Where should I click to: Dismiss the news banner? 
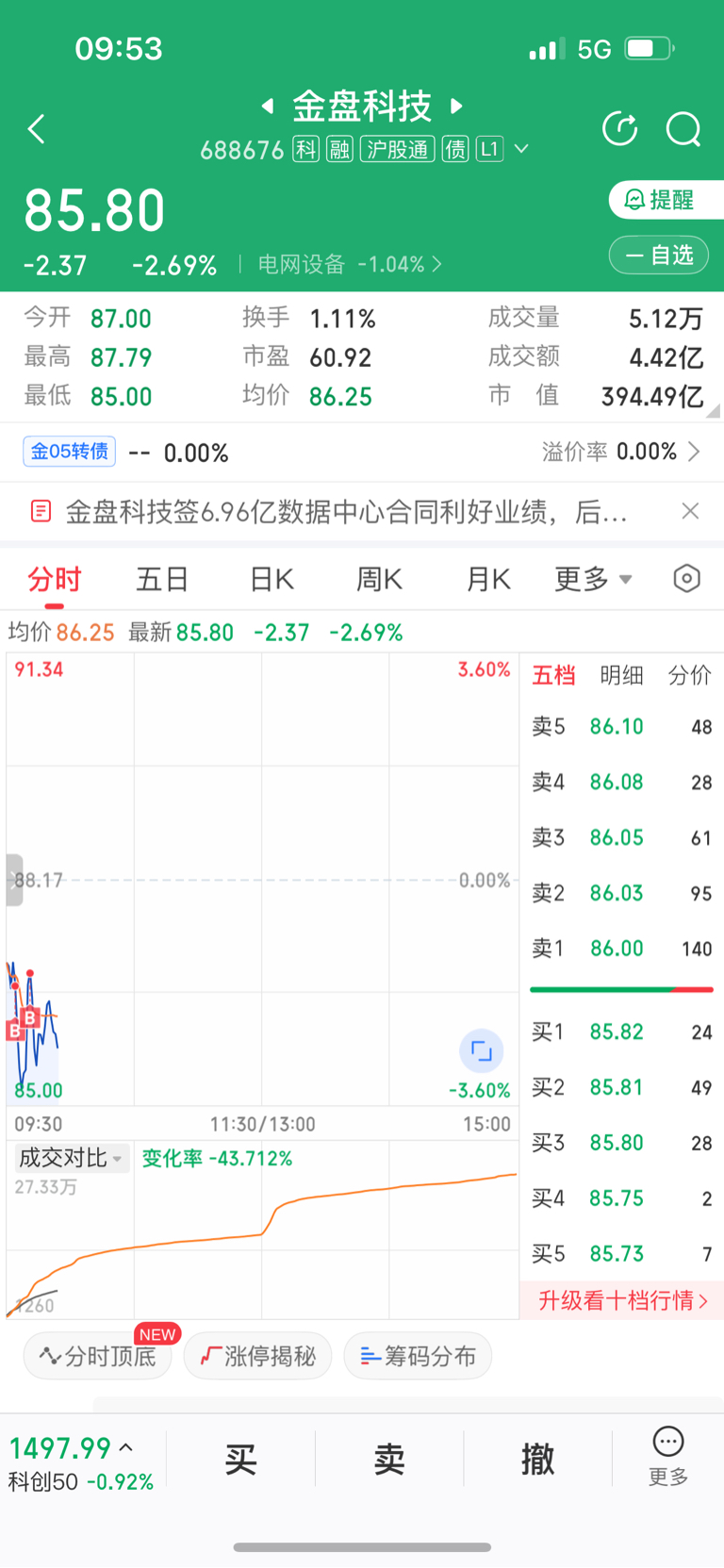[x=690, y=511]
